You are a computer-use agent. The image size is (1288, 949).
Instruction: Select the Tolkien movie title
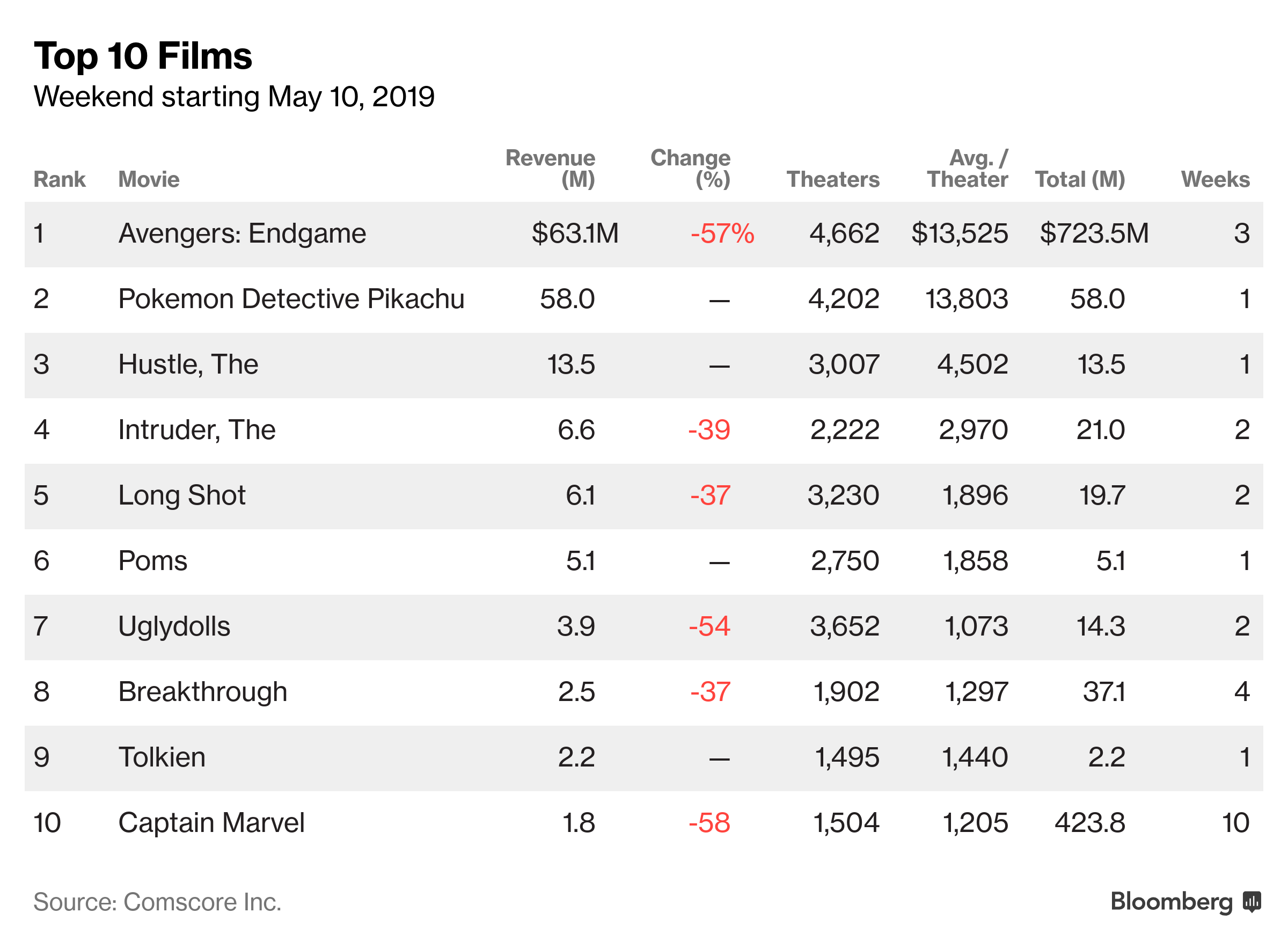162,757
